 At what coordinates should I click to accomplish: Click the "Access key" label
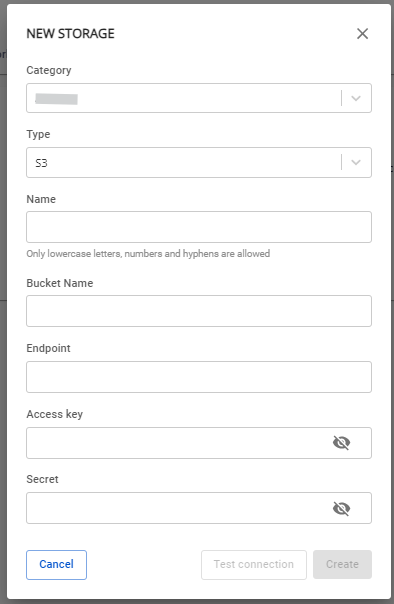(x=54, y=414)
